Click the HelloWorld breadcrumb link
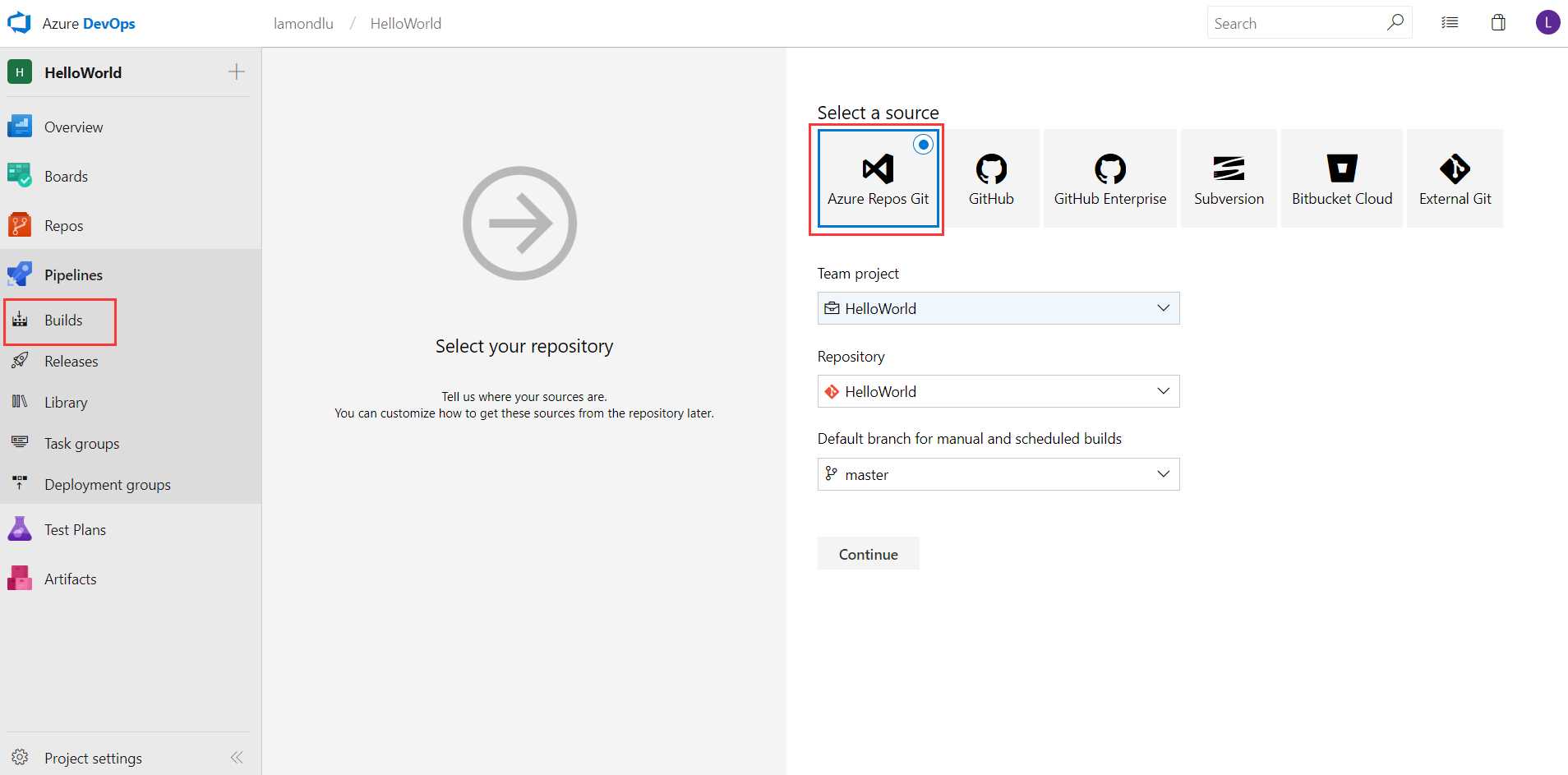Viewport: 1568px width, 775px height. [x=405, y=23]
